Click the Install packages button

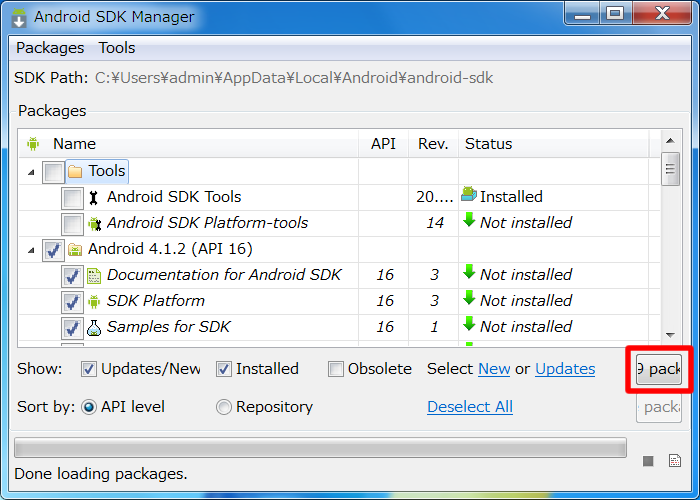point(659,369)
